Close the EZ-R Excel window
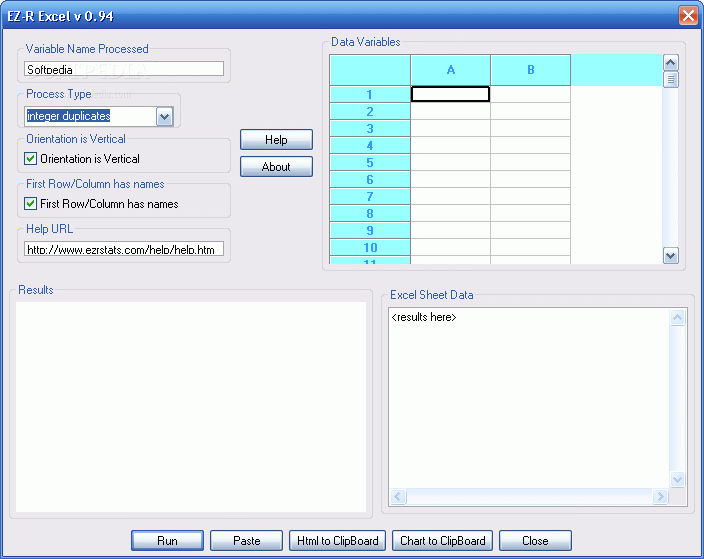 coord(688,16)
